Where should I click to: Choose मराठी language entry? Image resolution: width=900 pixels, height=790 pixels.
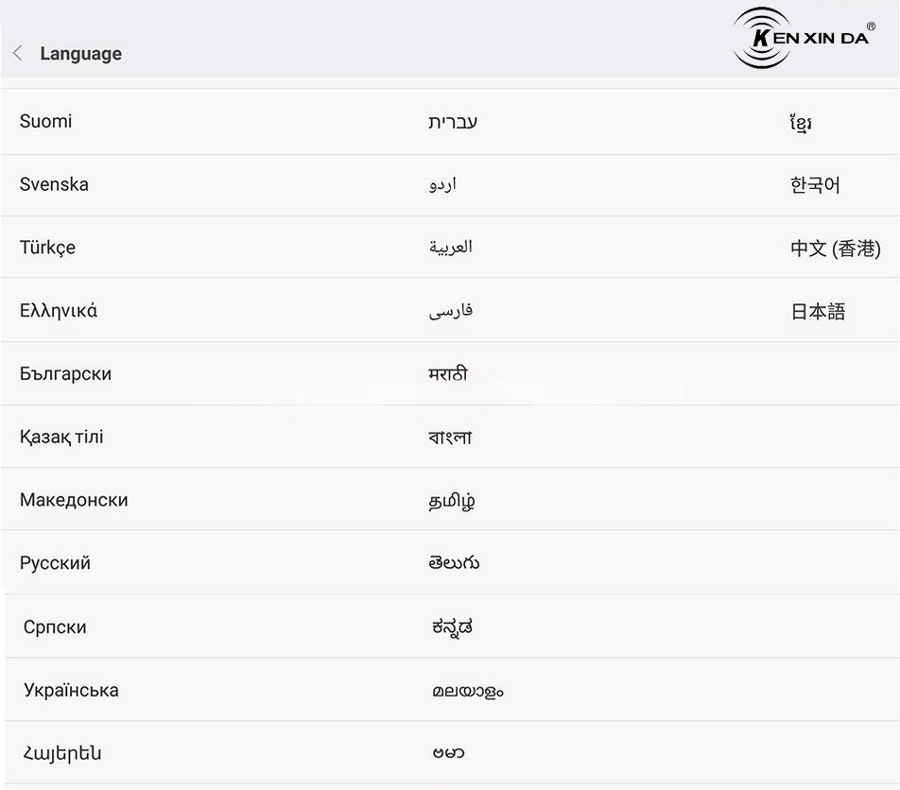click(x=448, y=374)
